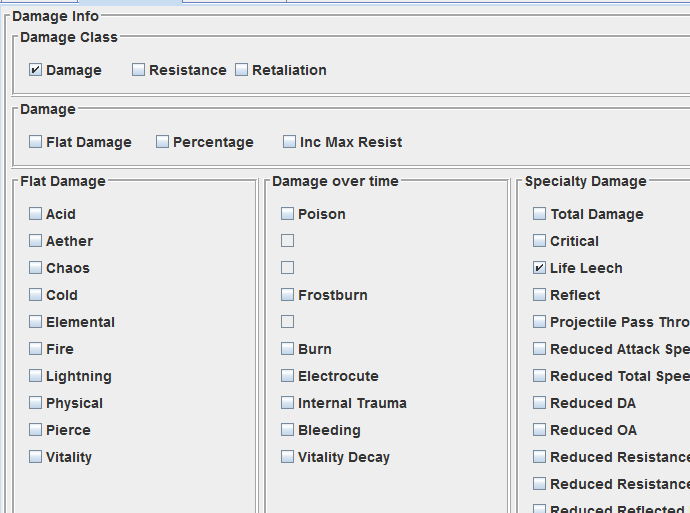Tick the Elemental checkbox
The height and width of the screenshot is (513, 690).
pos(36,322)
